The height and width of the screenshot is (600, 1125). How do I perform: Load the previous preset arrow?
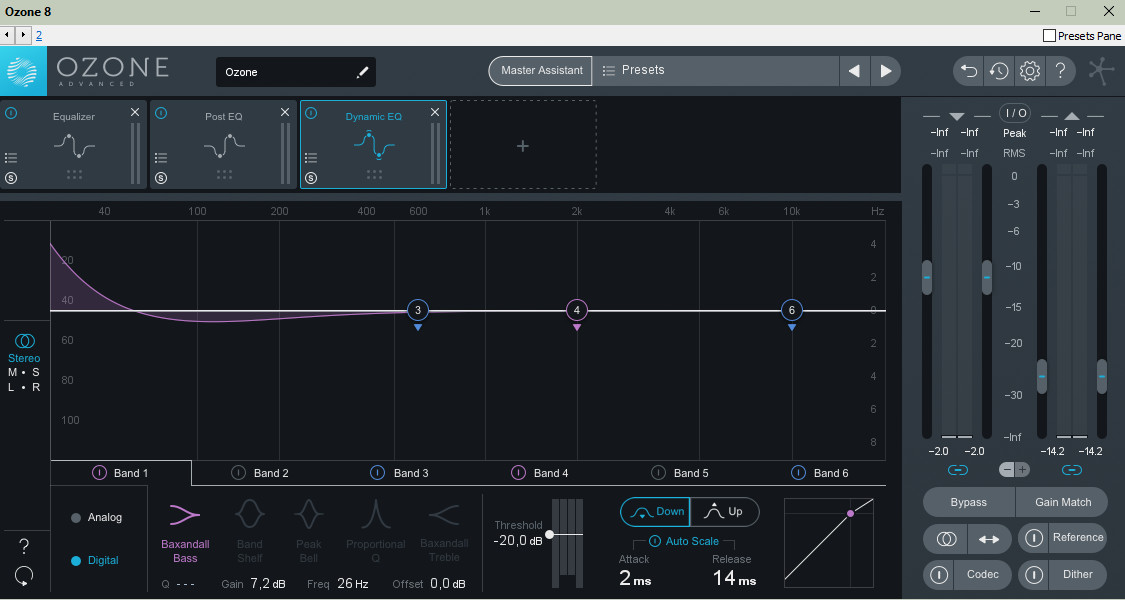pos(854,71)
